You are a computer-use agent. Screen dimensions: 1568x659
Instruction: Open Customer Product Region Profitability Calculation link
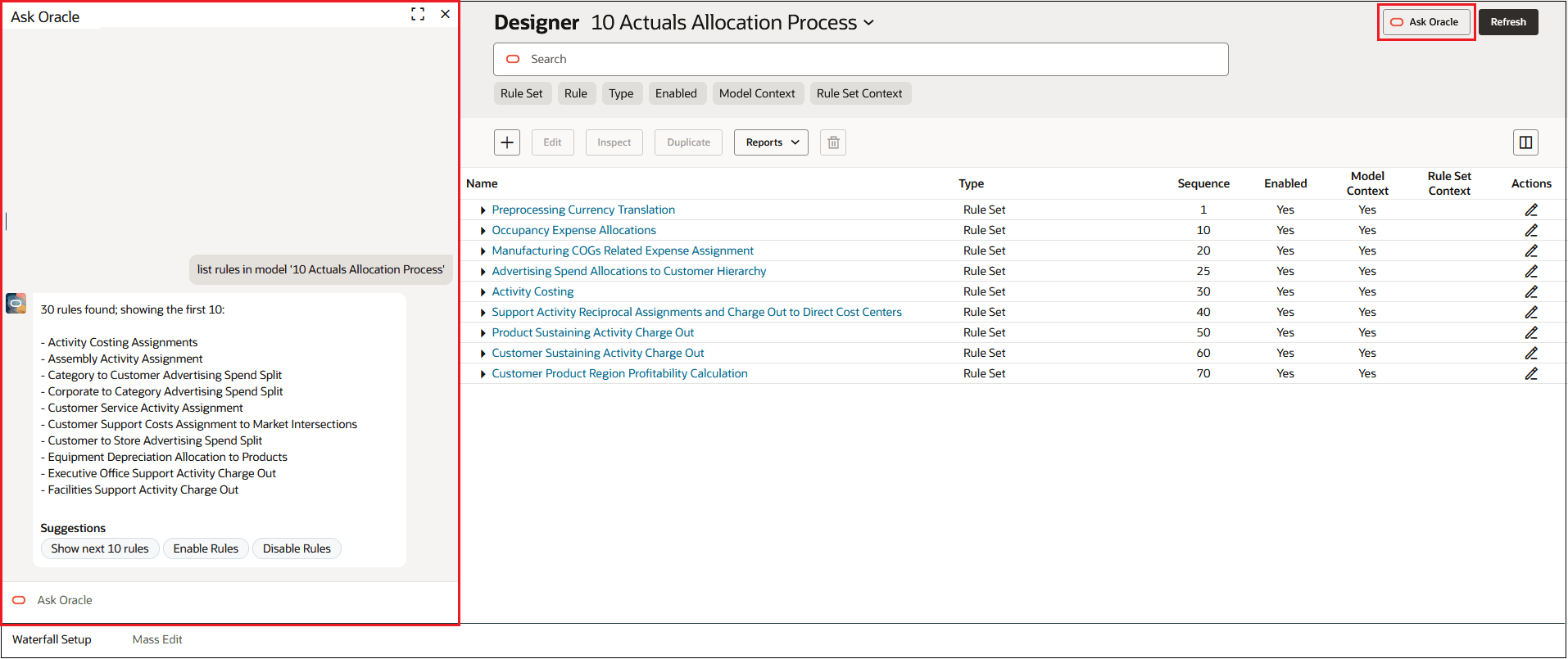(x=619, y=373)
